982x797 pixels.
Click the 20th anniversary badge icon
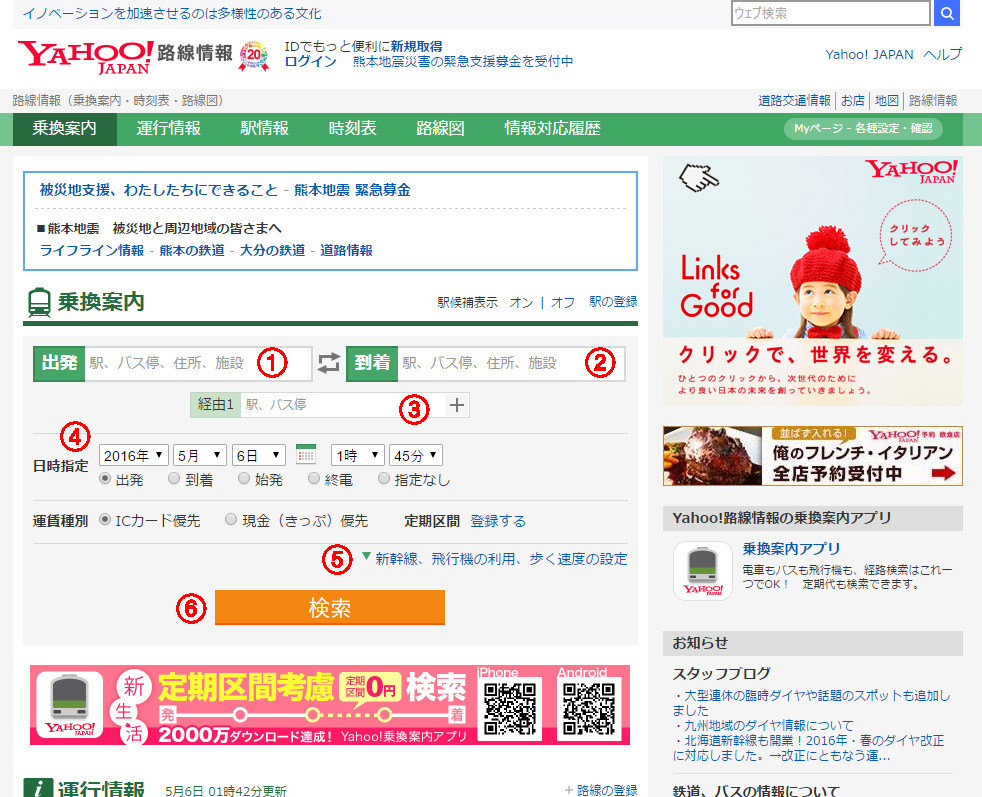pyautogui.click(x=254, y=56)
